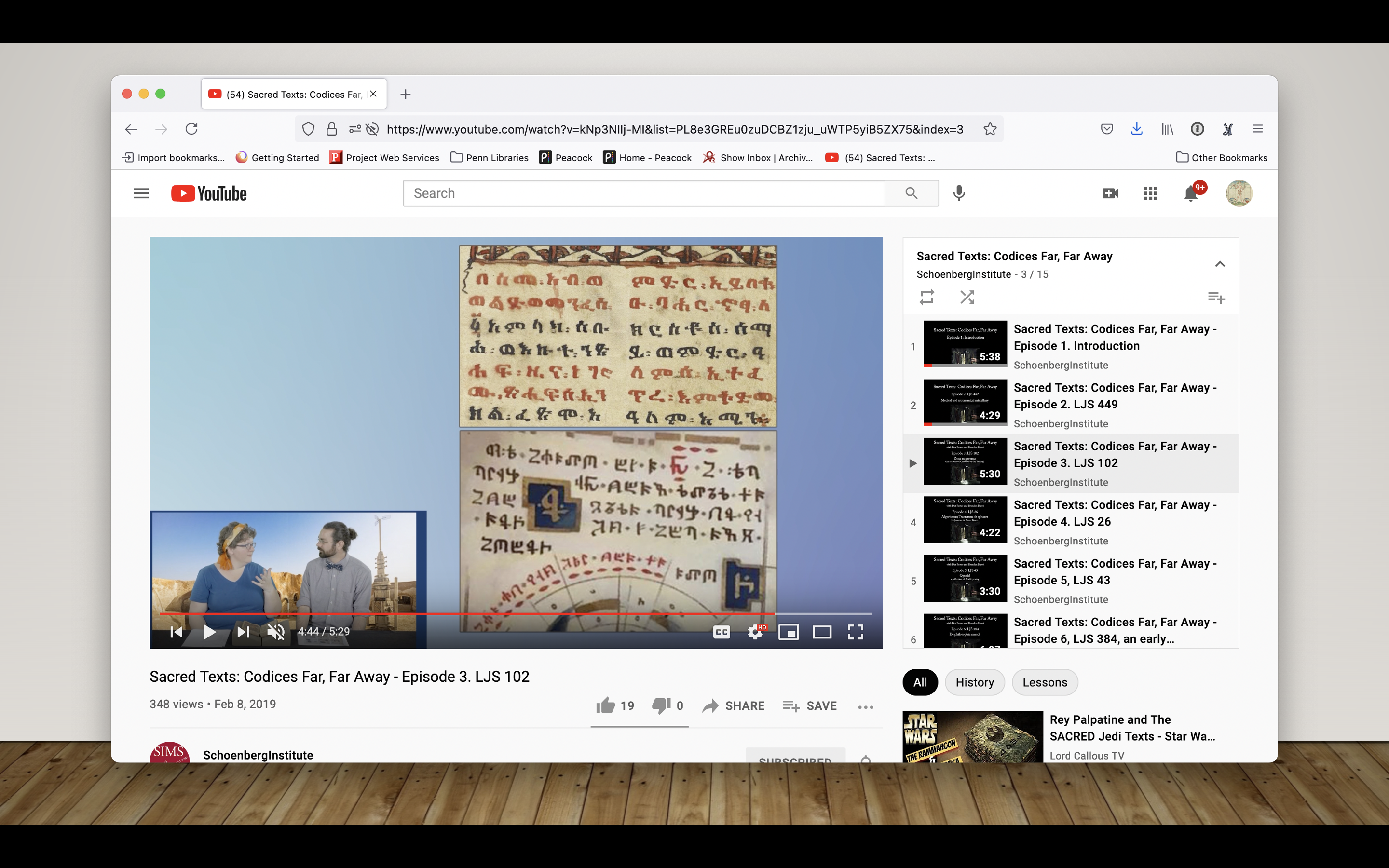The image size is (1389, 868).
Task: Open the SchoenbergInstitute channel name
Action: tap(259, 755)
